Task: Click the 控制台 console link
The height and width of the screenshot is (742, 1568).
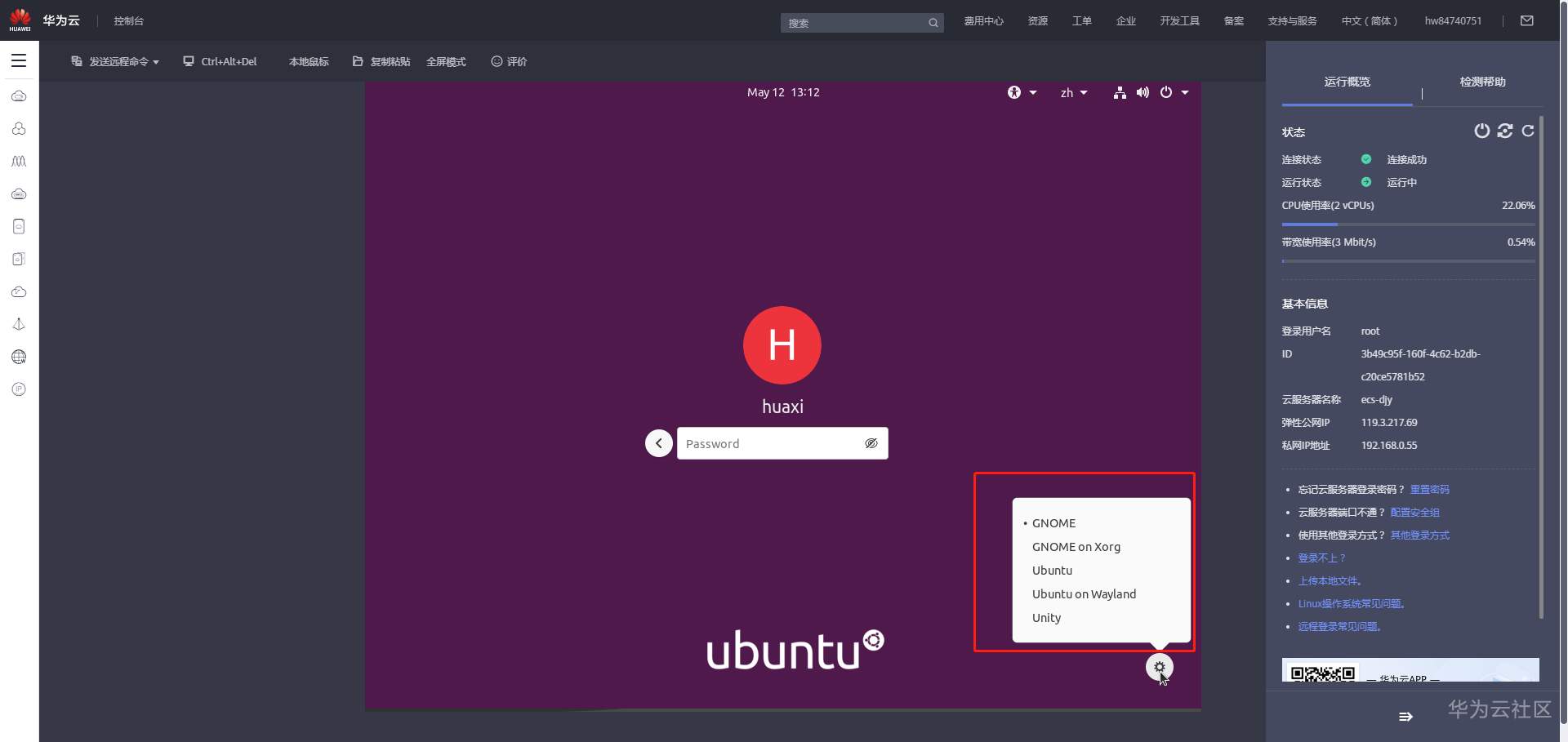Action: (x=129, y=21)
